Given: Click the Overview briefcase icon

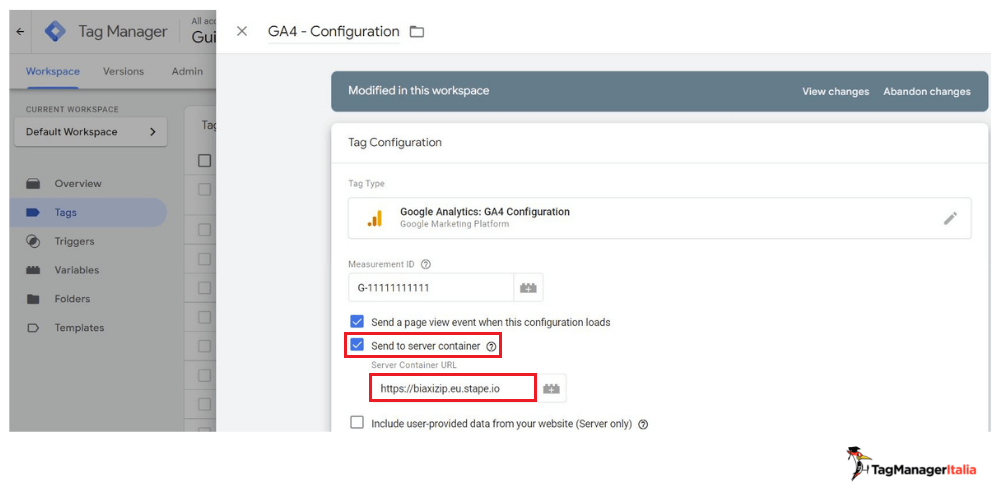Looking at the screenshot, I should point(33,184).
